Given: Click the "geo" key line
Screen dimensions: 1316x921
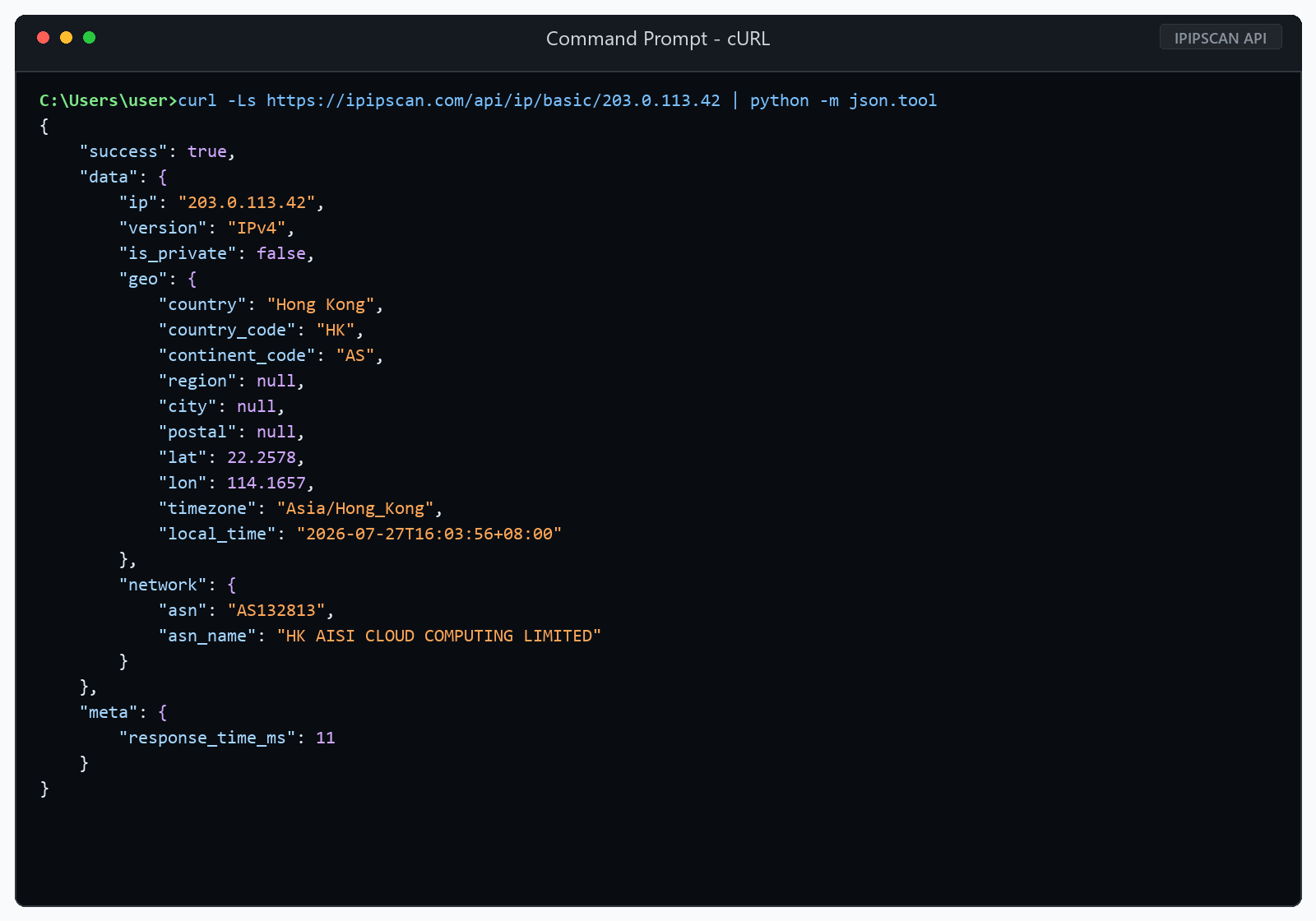Looking at the screenshot, I should coord(158,279).
